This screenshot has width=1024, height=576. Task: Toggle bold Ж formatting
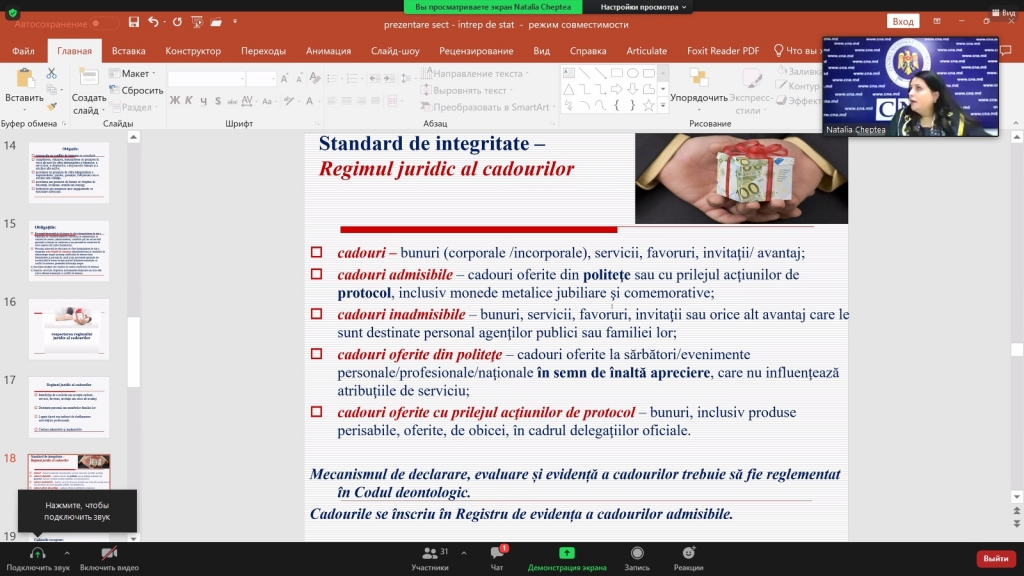click(175, 100)
